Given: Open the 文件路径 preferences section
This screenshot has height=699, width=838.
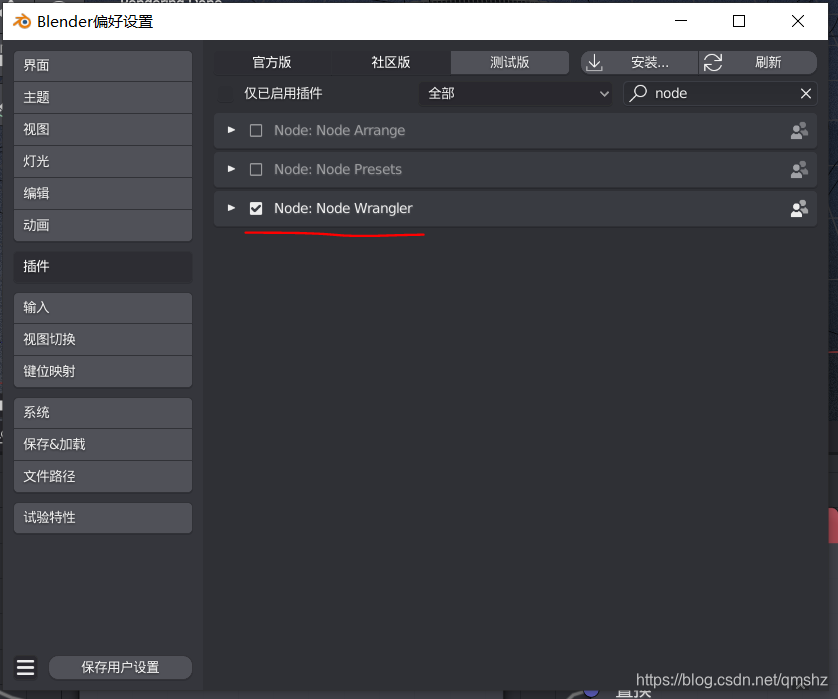Looking at the screenshot, I should [x=103, y=477].
